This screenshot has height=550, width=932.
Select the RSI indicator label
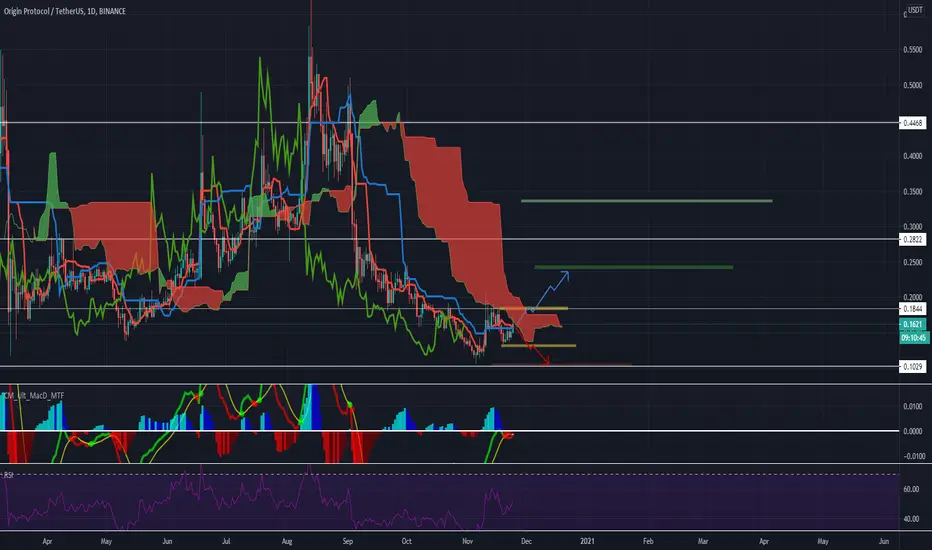pyautogui.click(x=8, y=475)
